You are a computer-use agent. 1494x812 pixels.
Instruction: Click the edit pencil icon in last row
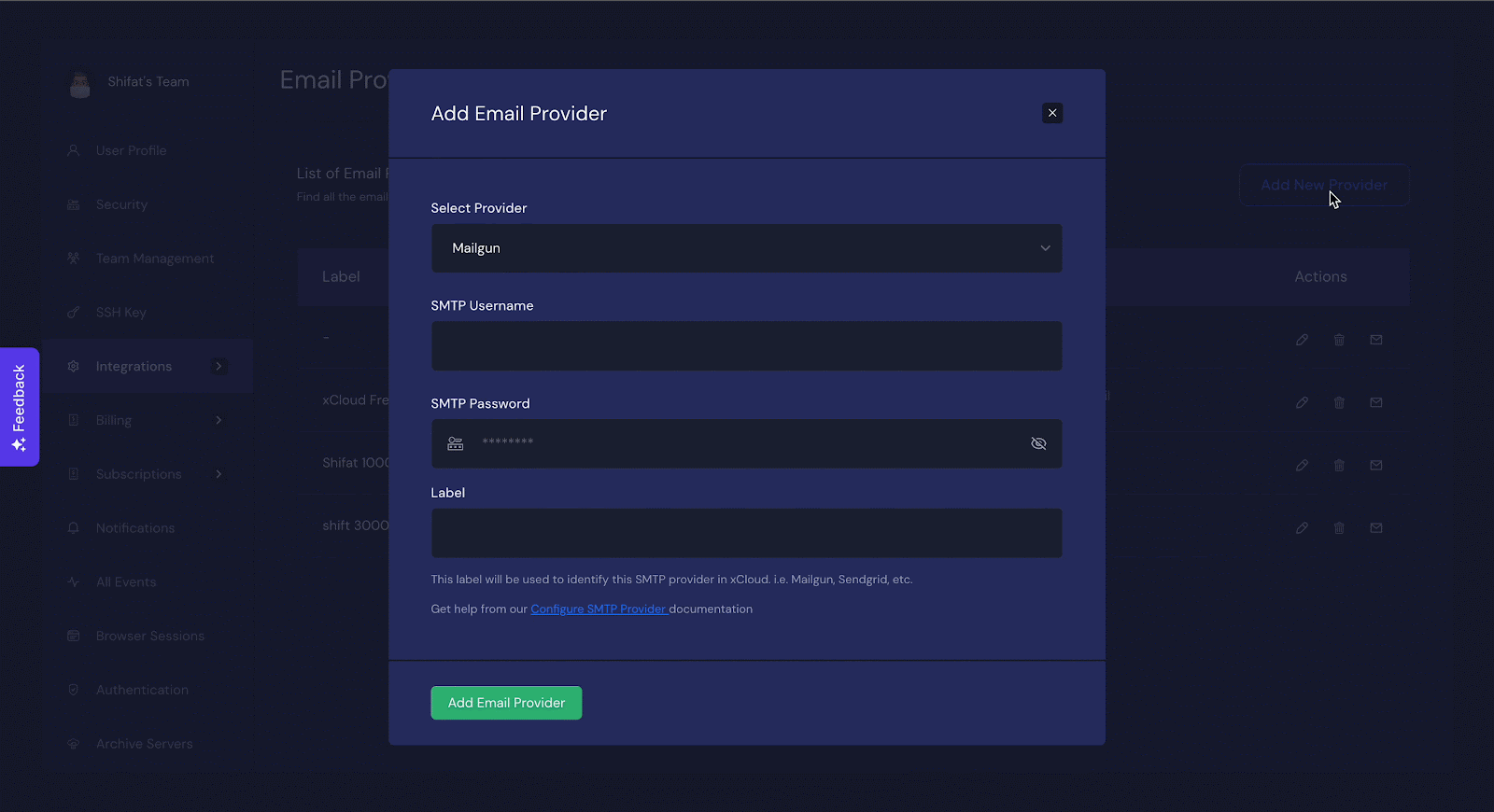[x=1302, y=528]
